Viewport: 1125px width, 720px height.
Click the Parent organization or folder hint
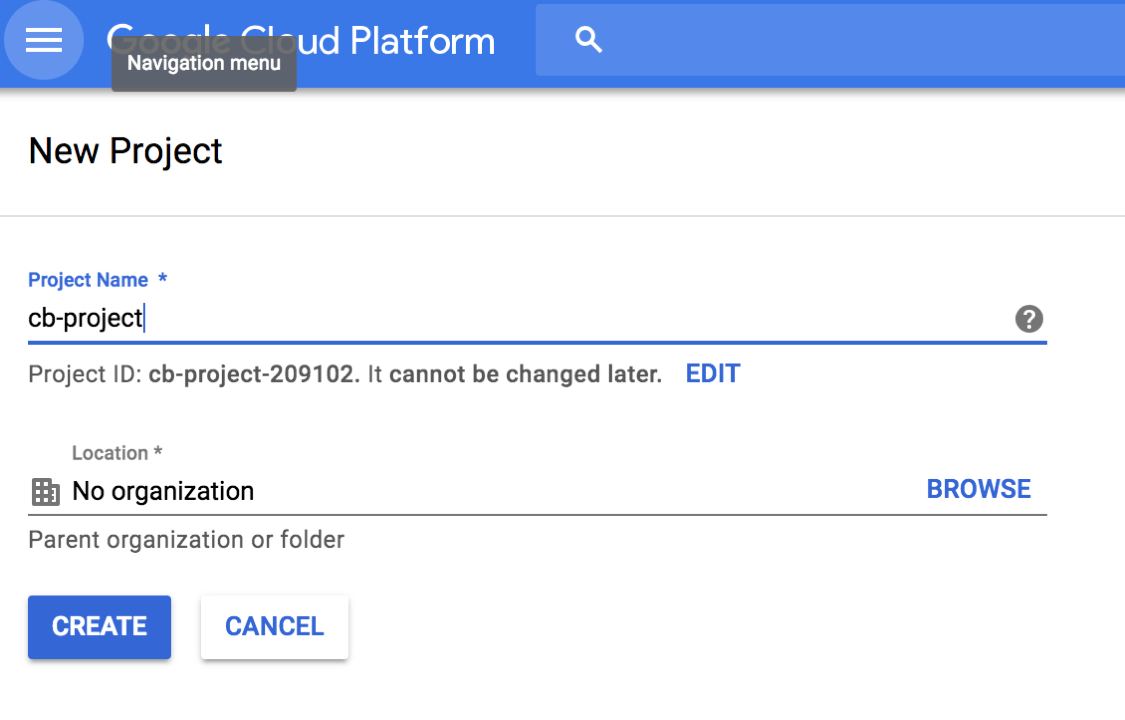[x=187, y=539]
